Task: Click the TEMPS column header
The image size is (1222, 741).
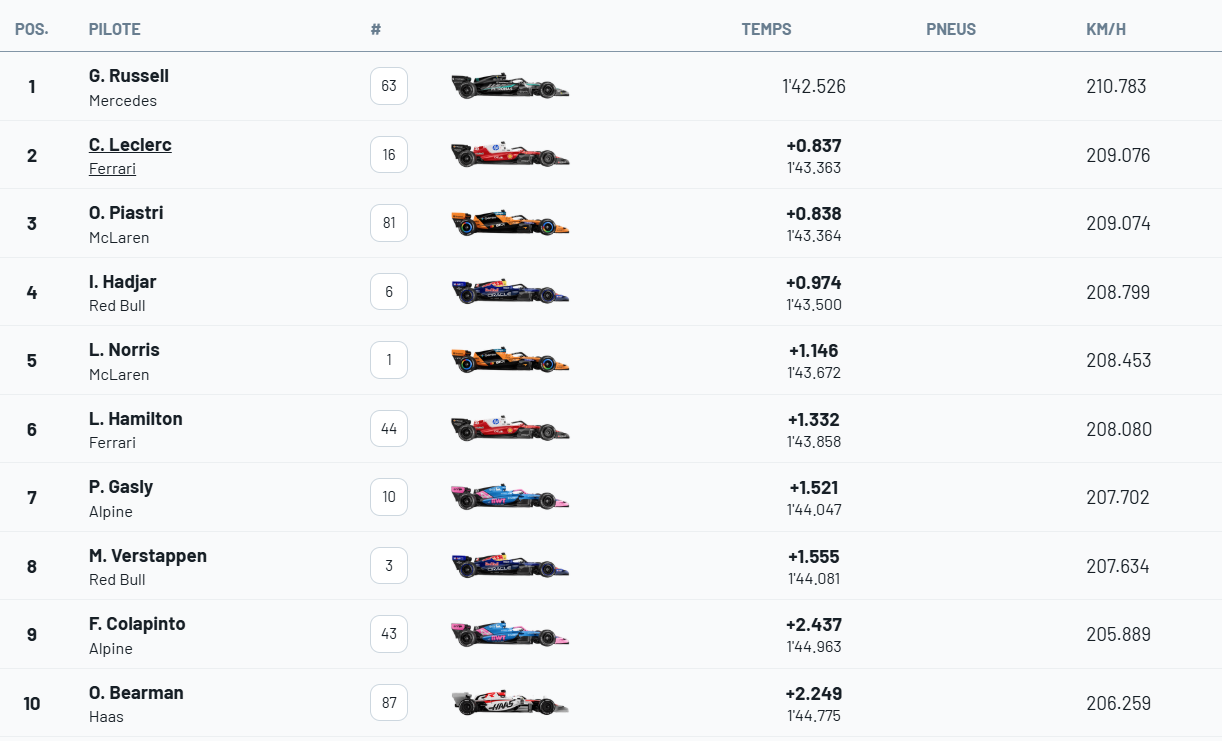Action: tap(766, 29)
